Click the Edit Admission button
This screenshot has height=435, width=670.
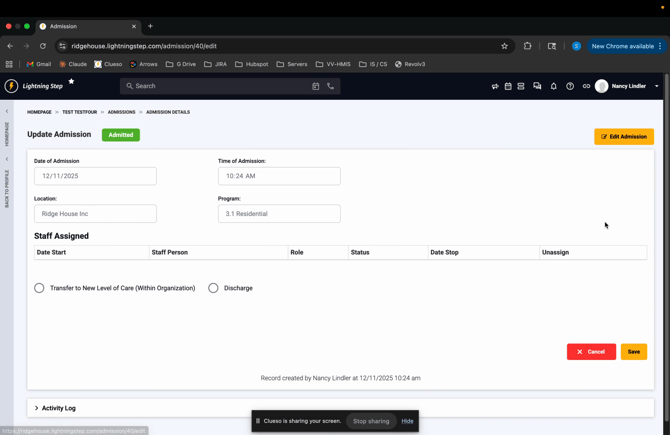coord(624,136)
